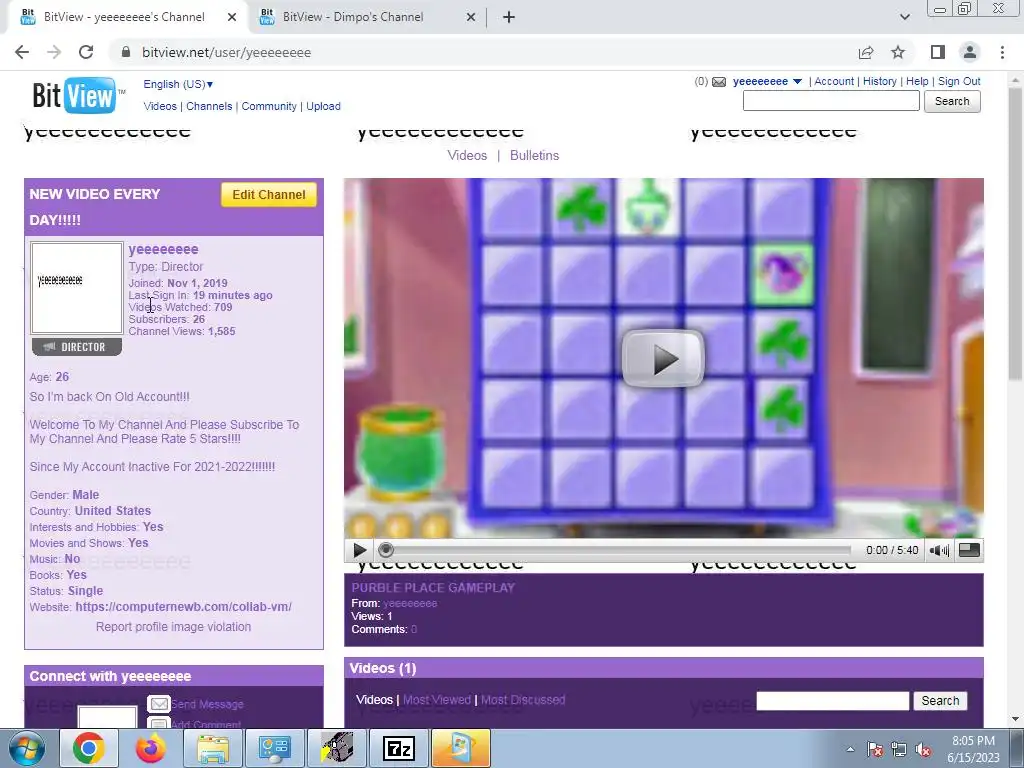The height and width of the screenshot is (768, 1024).
Task: Click the top Search button
Action: pyautogui.click(x=952, y=101)
